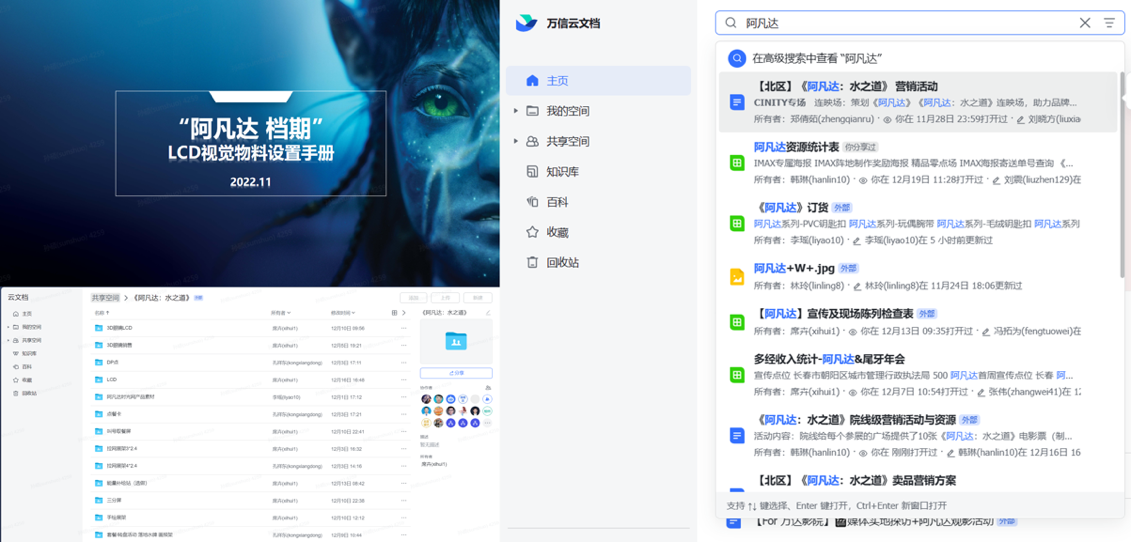Click the more collaborators dots avatar
This screenshot has width=1131, height=542.
tap(488, 422)
